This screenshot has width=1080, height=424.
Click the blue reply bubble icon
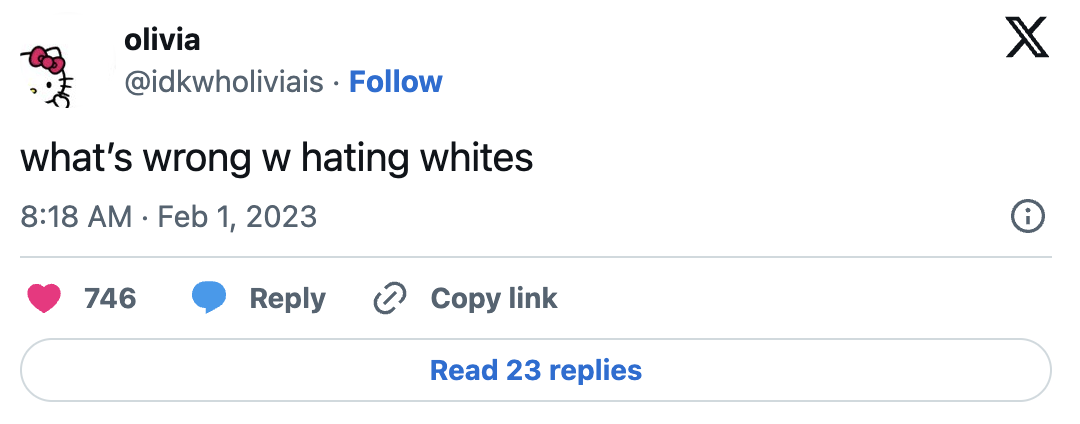coord(209,298)
